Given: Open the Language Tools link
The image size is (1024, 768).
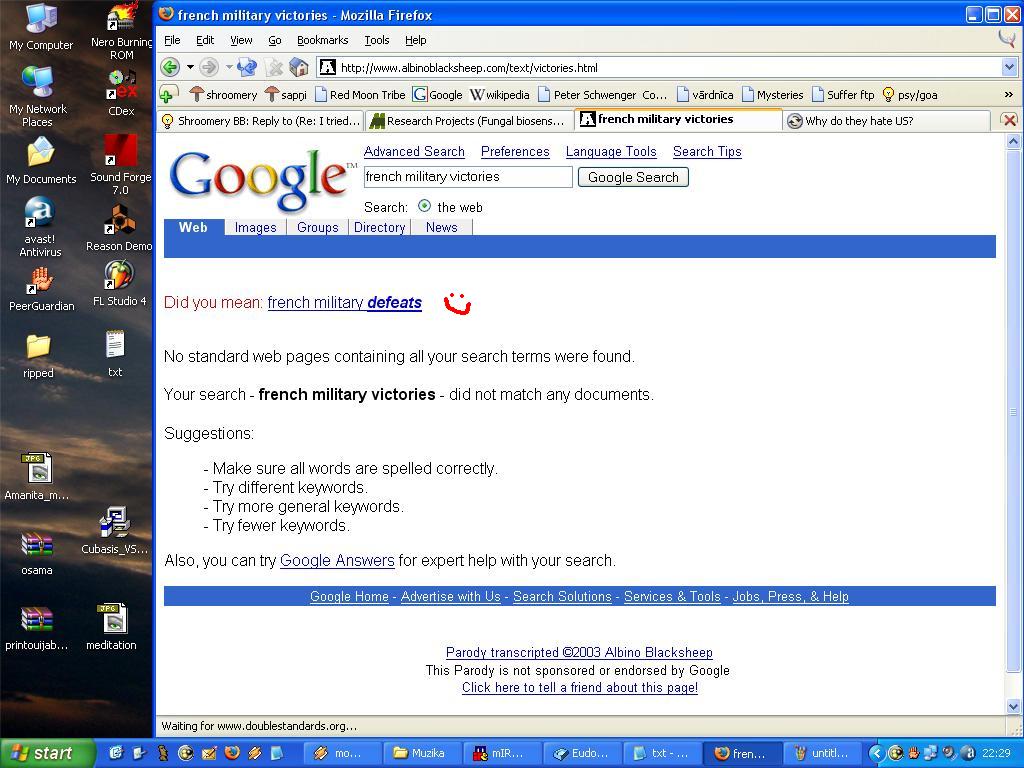Looking at the screenshot, I should [611, 152].
